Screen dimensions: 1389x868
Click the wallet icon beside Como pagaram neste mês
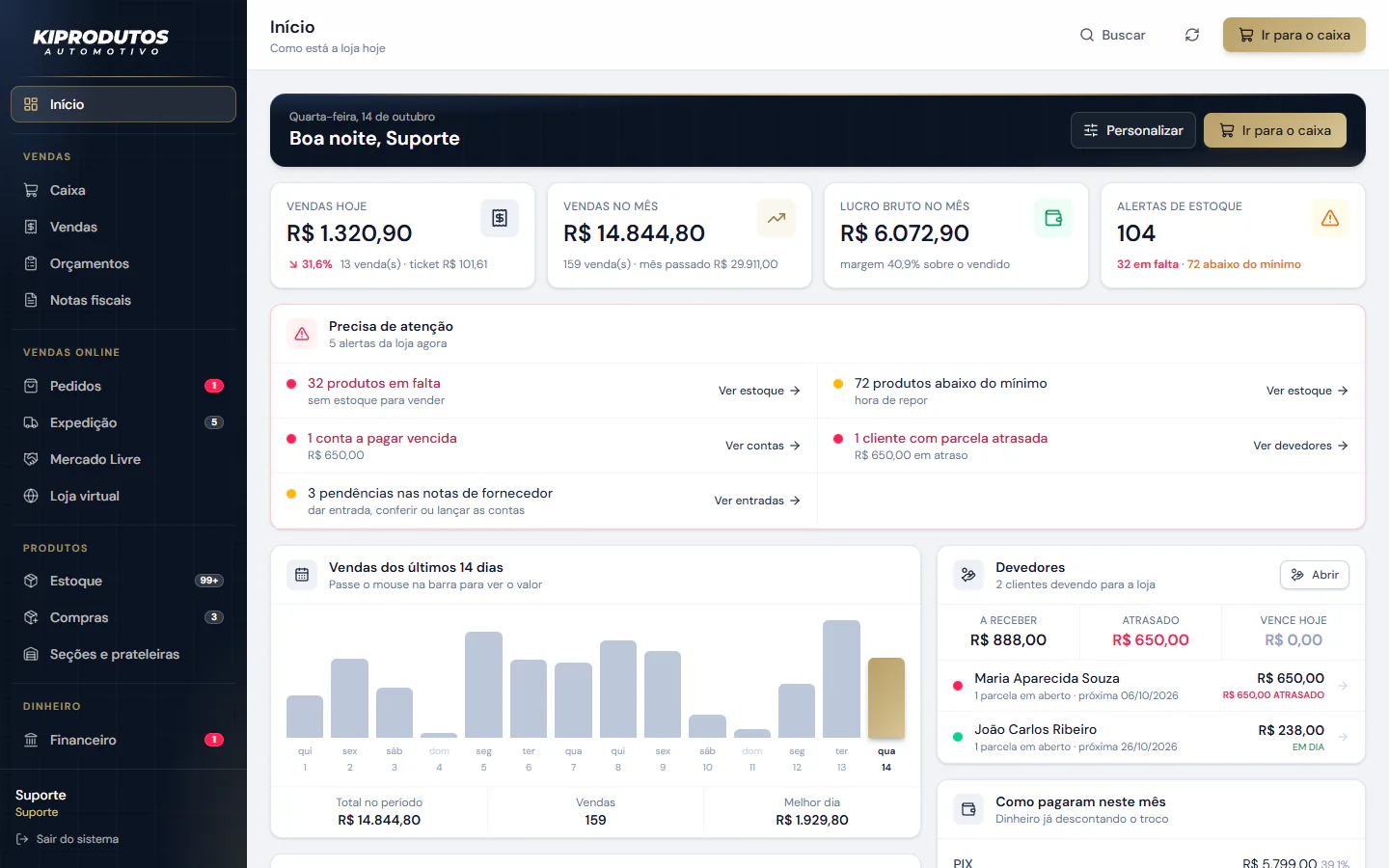click(x=968, y=809)
